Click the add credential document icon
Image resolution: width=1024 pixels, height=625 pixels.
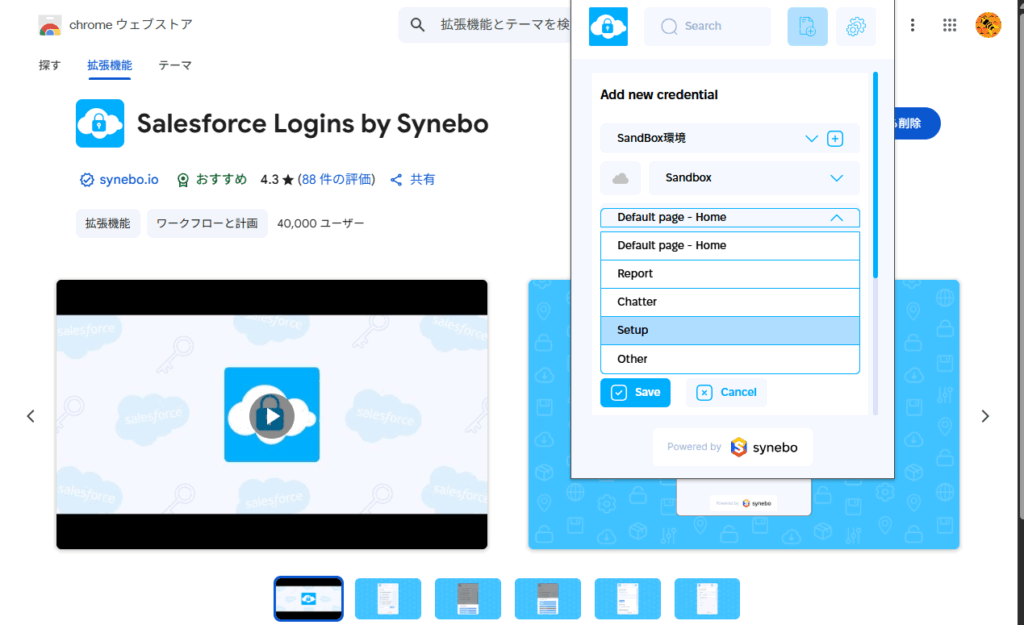point(807,27)
